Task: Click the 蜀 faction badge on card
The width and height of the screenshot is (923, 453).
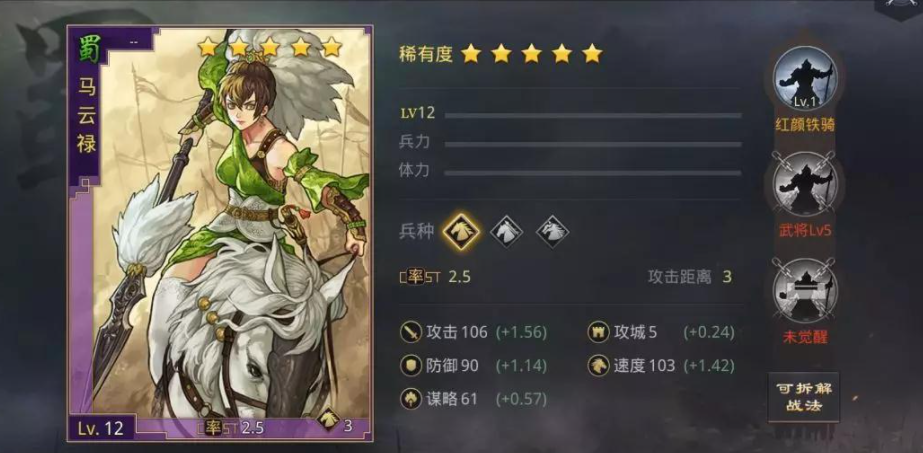Action: click(x=87, y=49)
